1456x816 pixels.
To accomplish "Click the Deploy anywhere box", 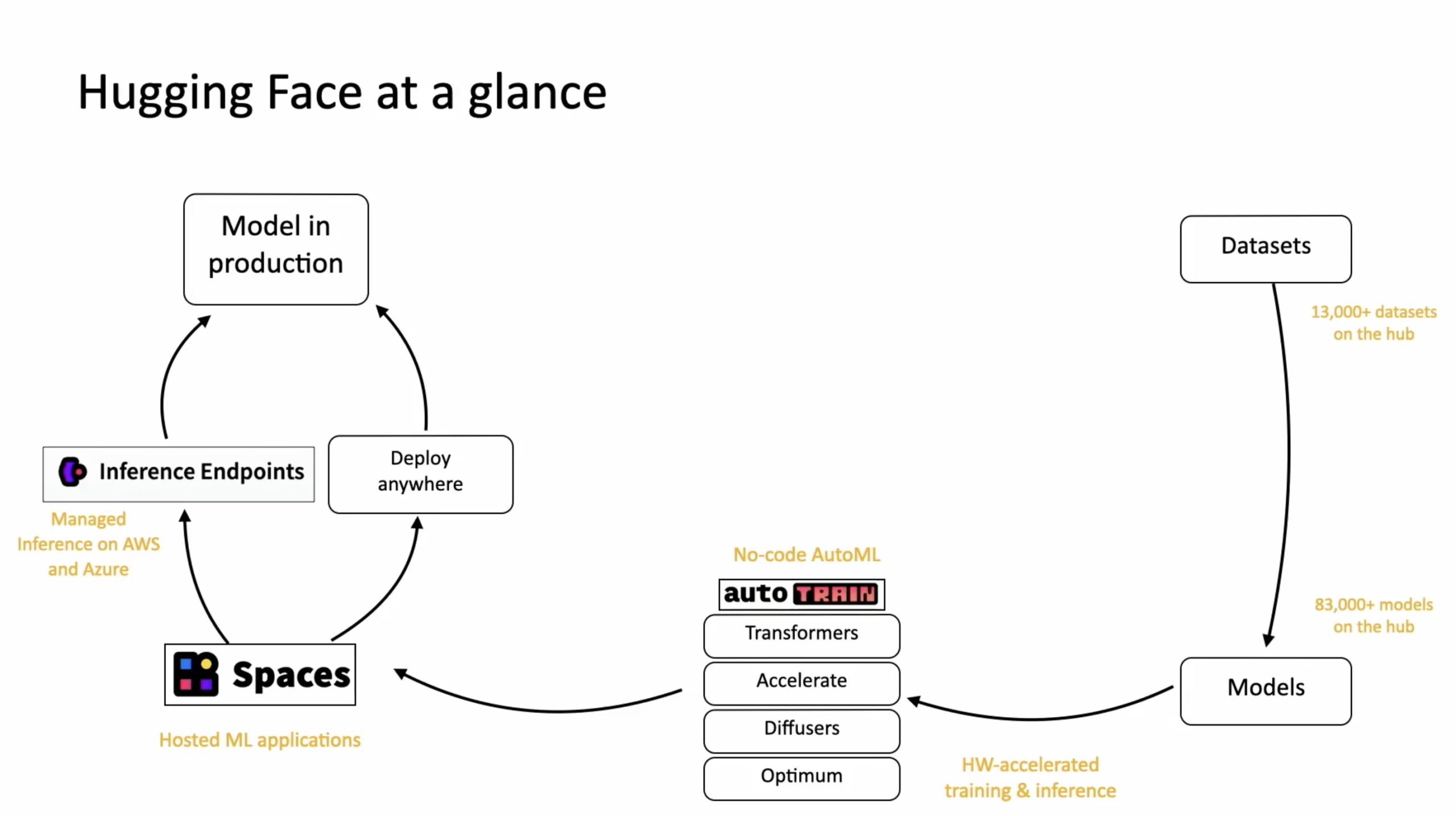I will pos(420,470).
